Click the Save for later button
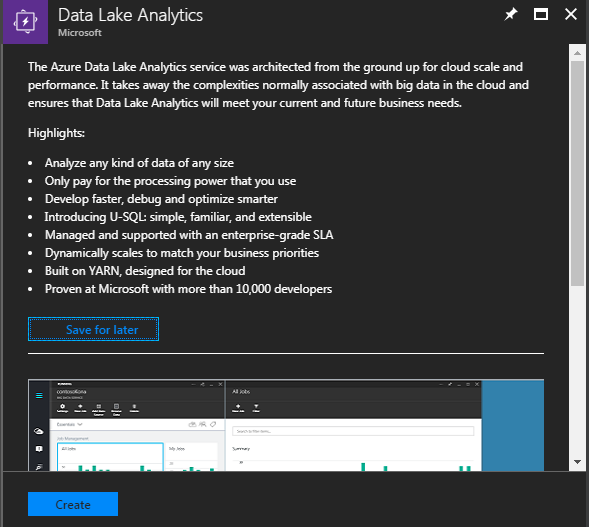589x527 pixels. [94, 329]
